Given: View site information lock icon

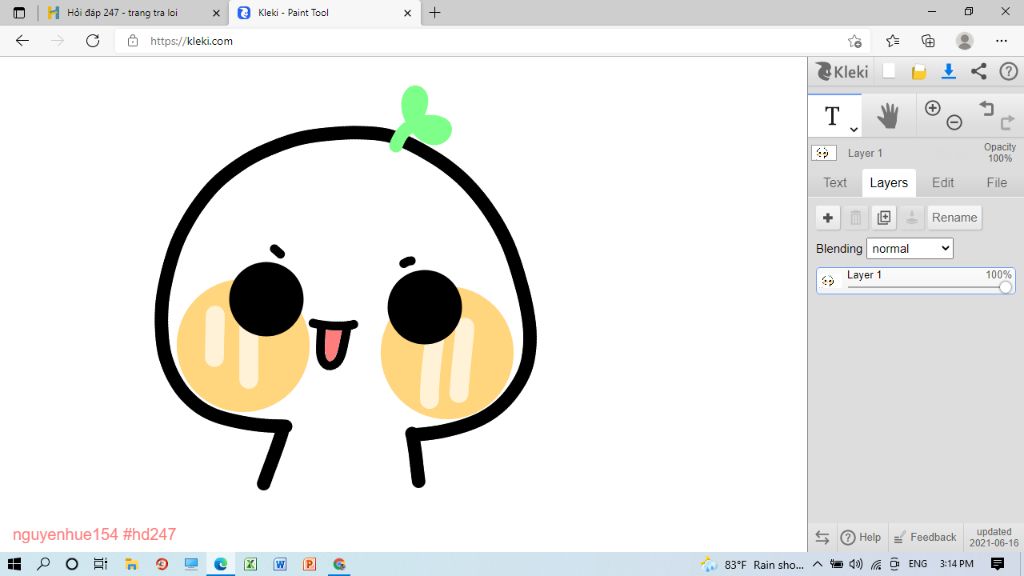Looking at the screenshot, I should point(133,40).
